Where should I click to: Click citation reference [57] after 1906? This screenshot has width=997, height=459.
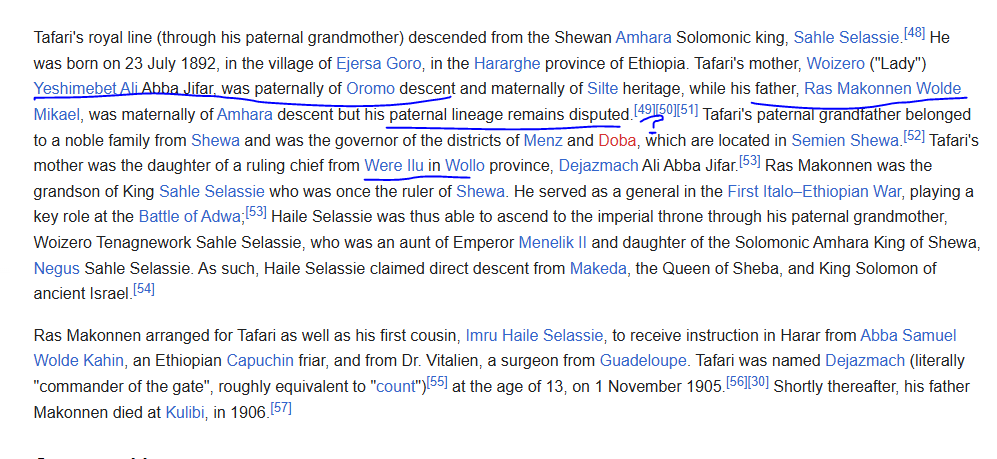pos(281,408)
